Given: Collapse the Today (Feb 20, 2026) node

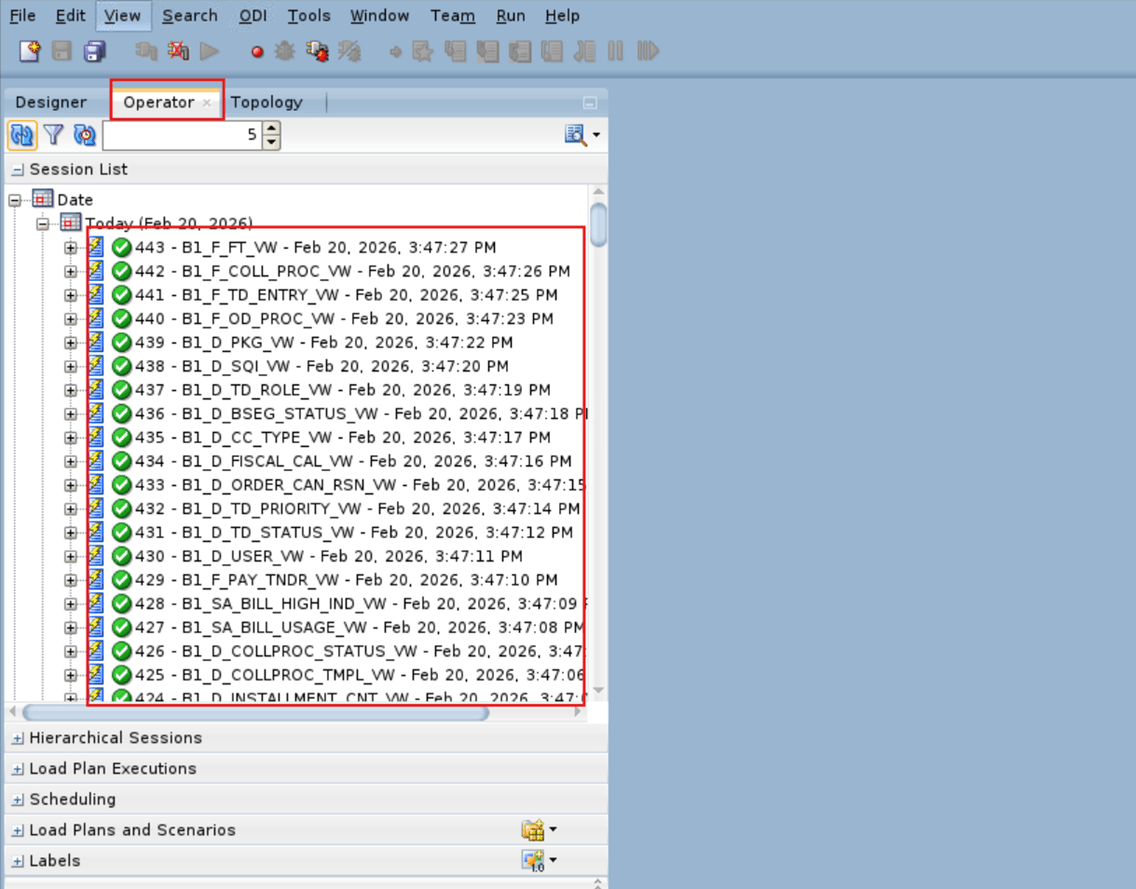Looking at the screenshot, I should 43,224.
